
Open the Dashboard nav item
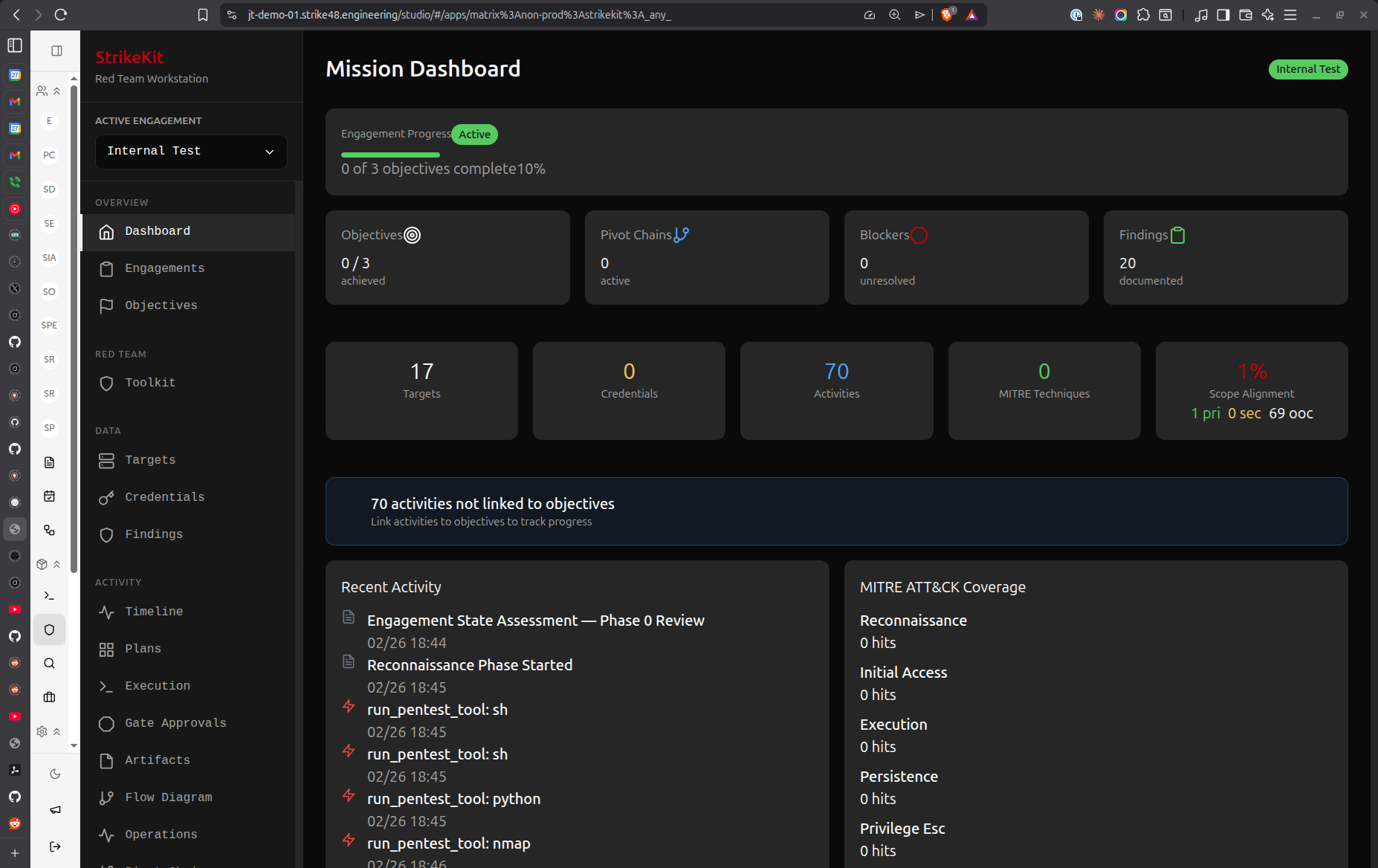coord(187,232)
